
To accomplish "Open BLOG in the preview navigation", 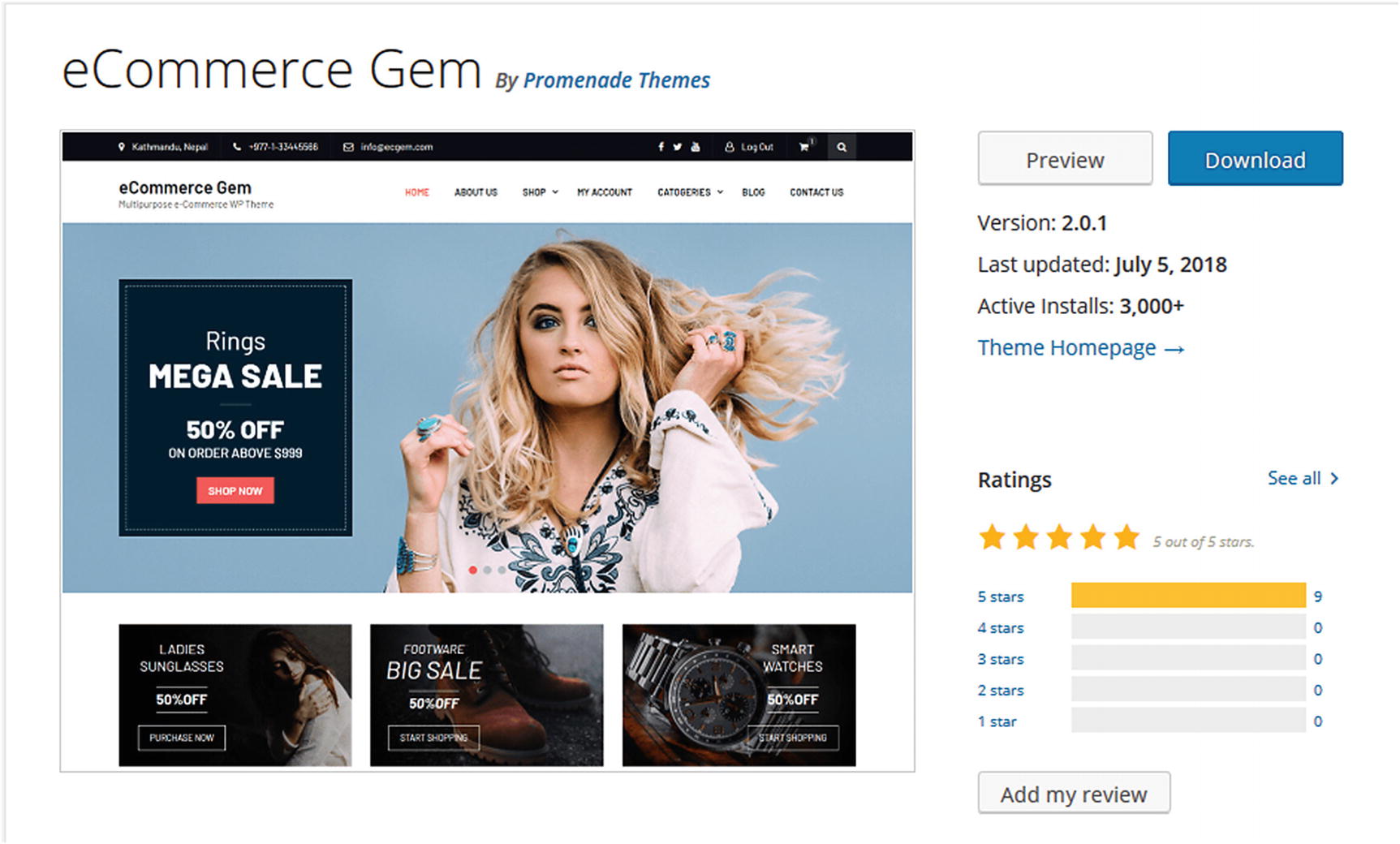I will [753, 192].
